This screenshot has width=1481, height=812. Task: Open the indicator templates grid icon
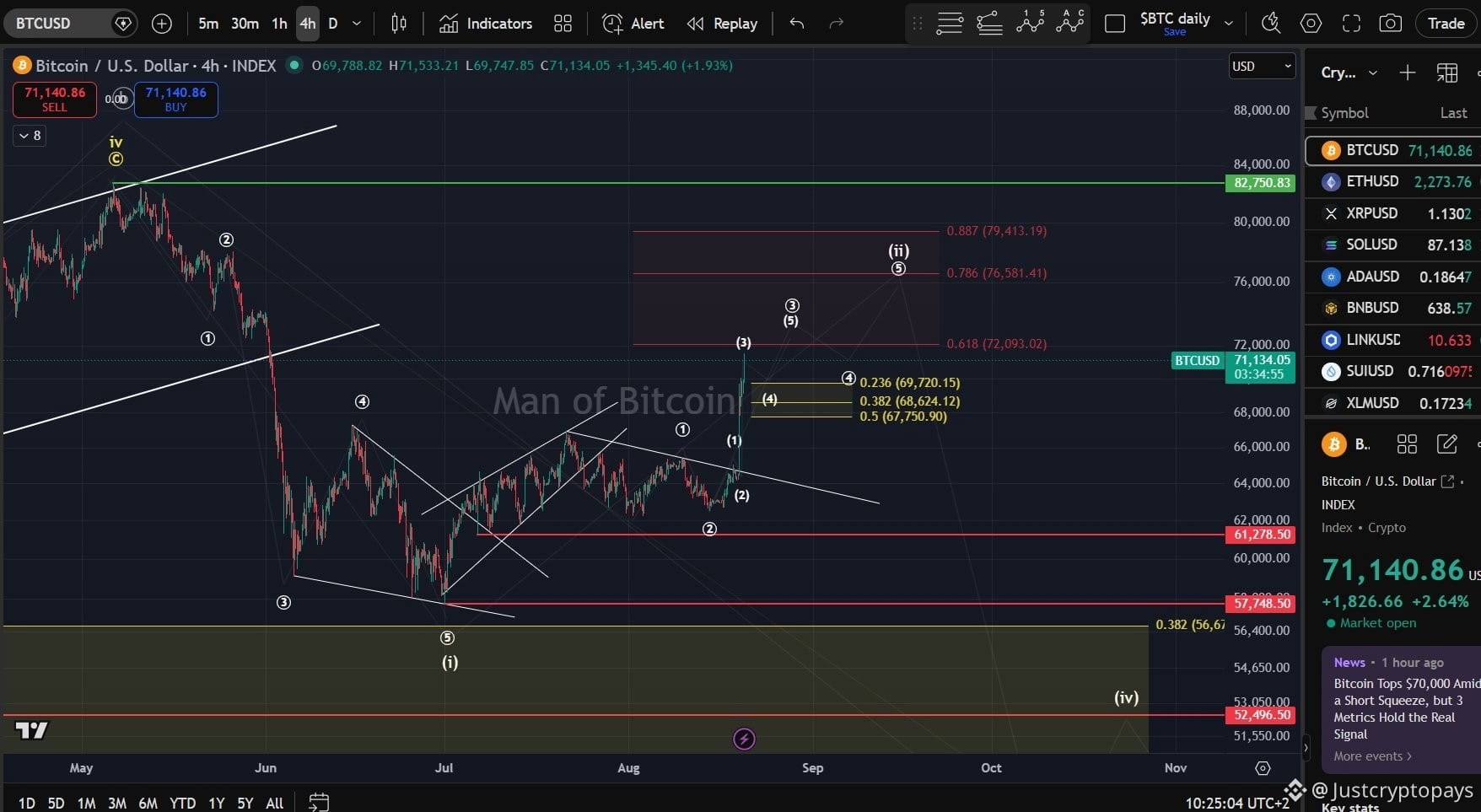point(563,24)
